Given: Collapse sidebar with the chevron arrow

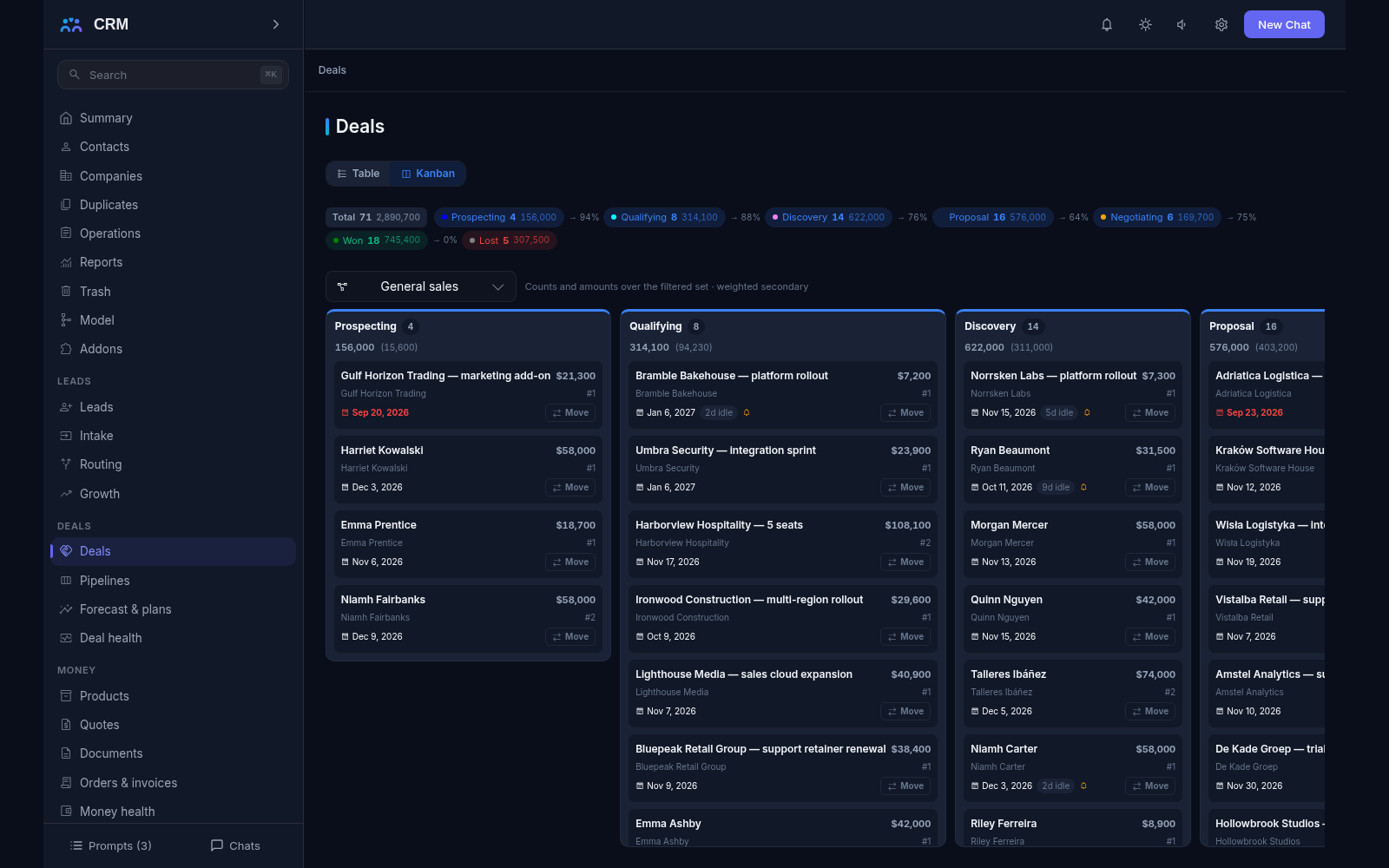Looking at the screenshot, I should coord(276,24).
